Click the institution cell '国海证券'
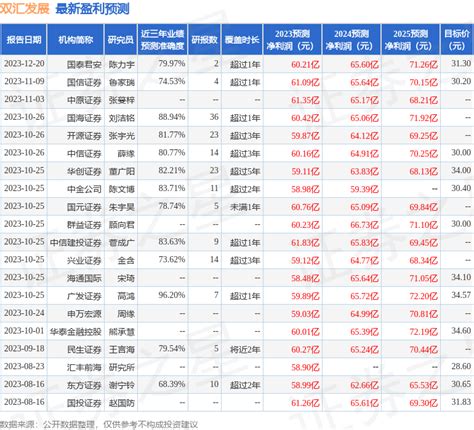Image resolution: width=474 pixels, height=430 pixels. coord(84,118)
